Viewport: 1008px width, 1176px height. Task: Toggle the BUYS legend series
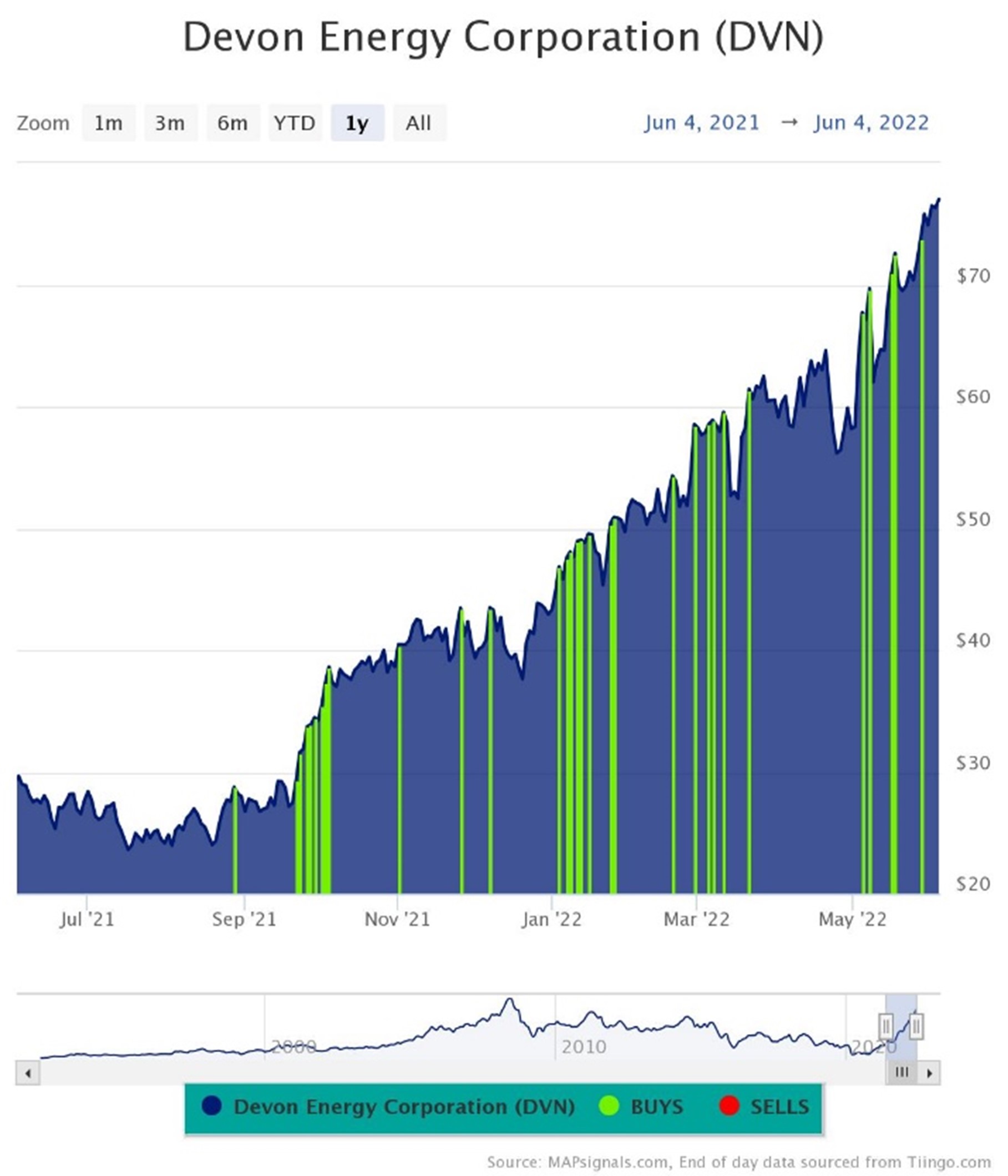641,1107
